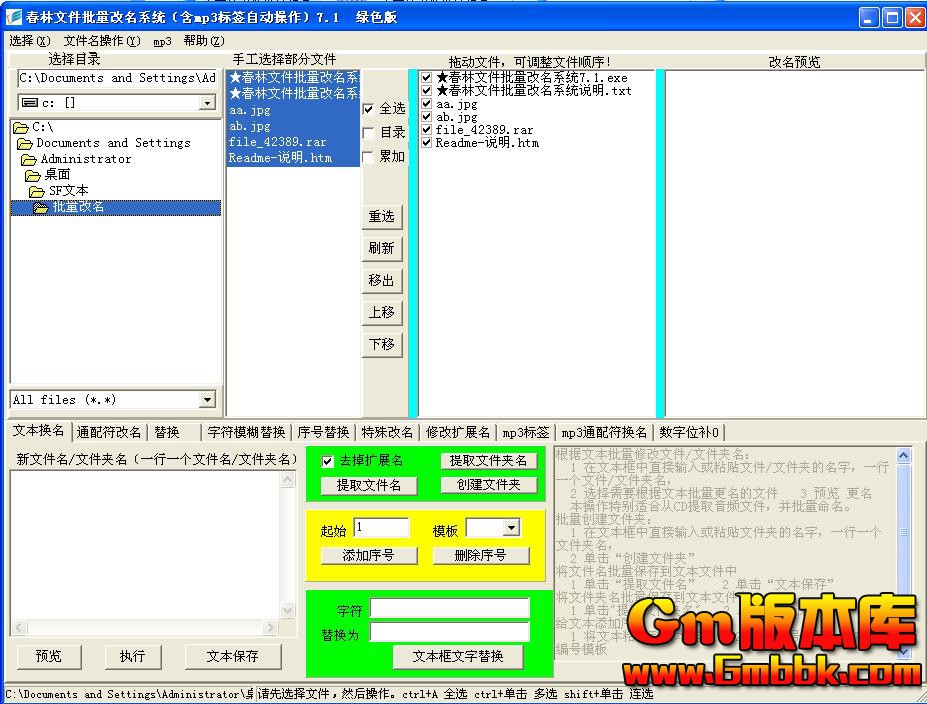The height and width of the screenshot is (704, 927).
Task: Click the drive icon in the c: selector
Action: tap(29, 103)
